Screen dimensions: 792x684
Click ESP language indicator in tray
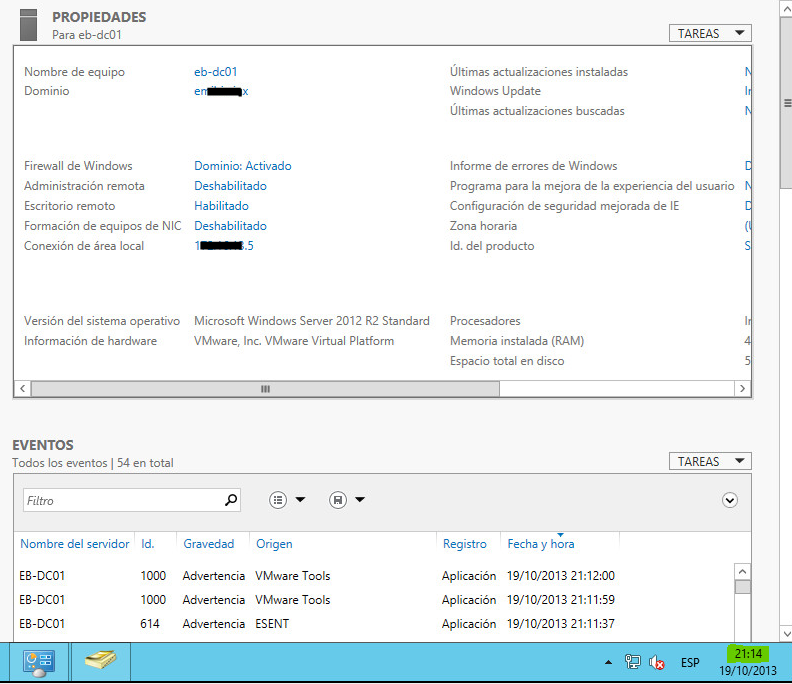point(690,662)
